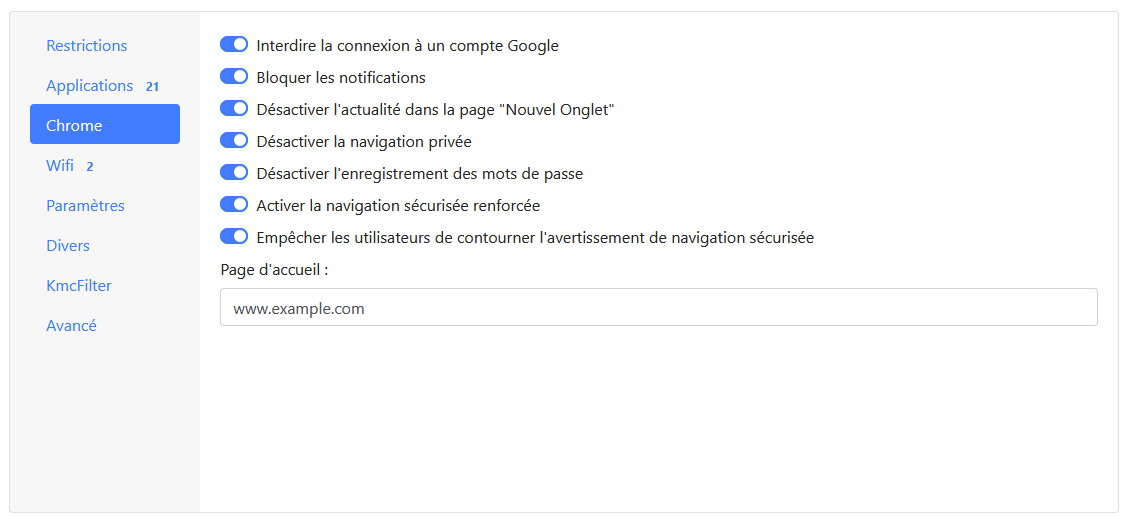This screenshot has height=517, width=1123.
Task: Toggle the Google account sign-in block switch
Action: [234, 45]
